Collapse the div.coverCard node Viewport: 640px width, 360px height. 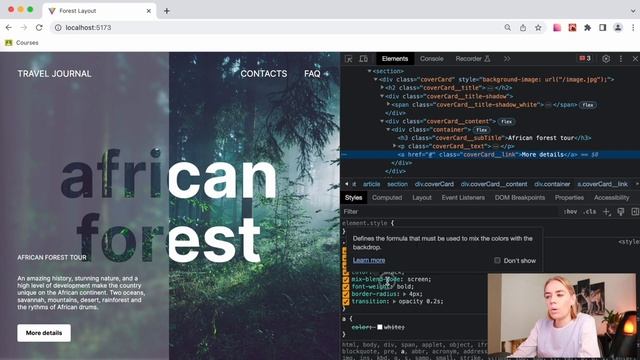pos(376,80)
